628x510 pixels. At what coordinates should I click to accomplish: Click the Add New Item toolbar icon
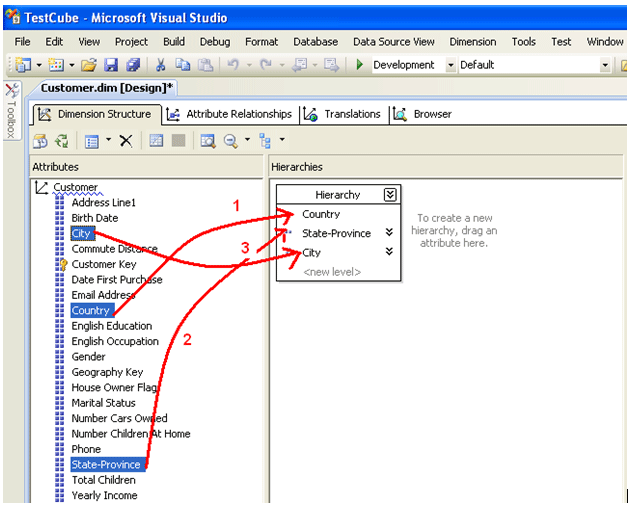tap(56, 65)
